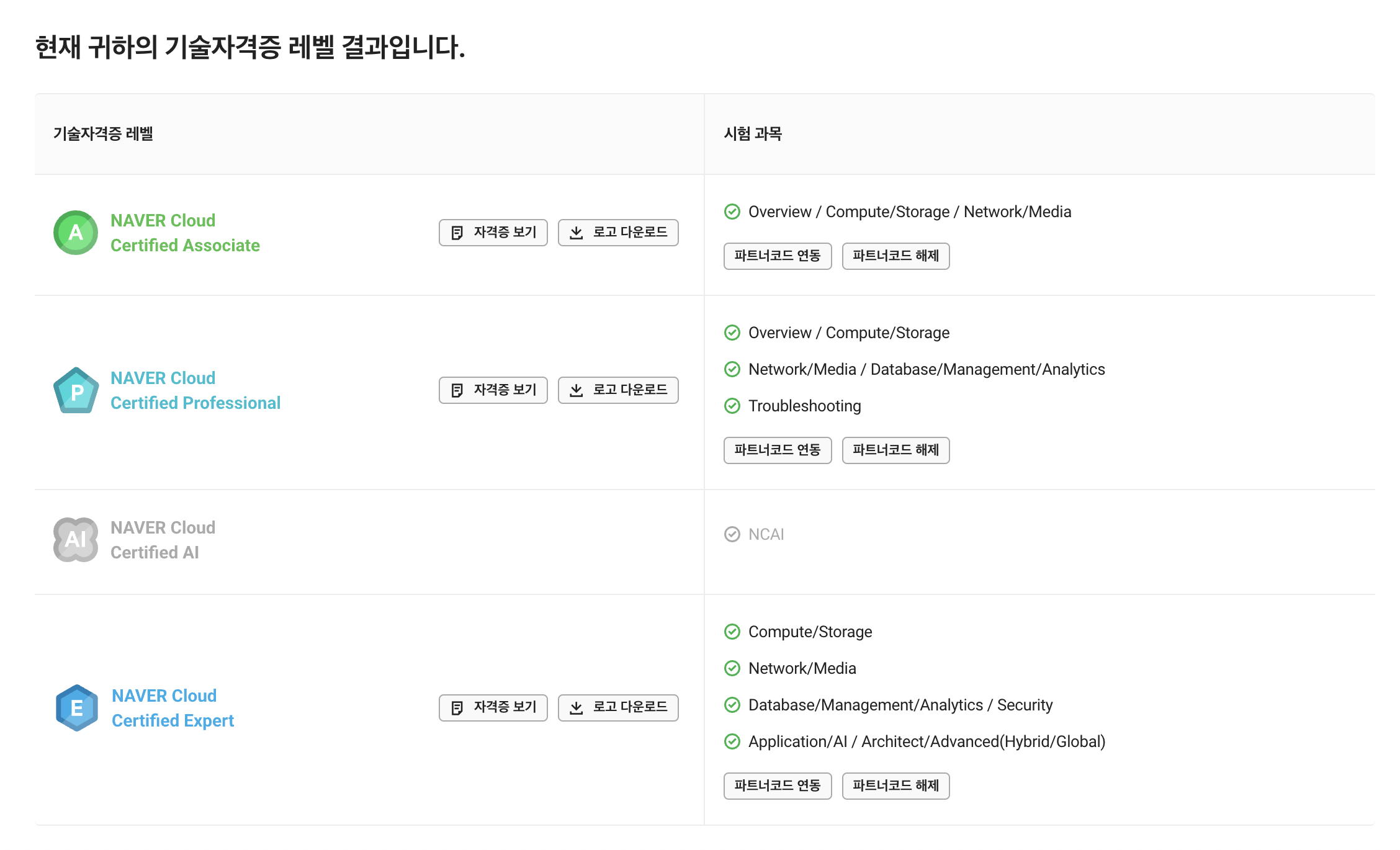
Task: Click the gray Certified AI badge icon
Action: 76,540
